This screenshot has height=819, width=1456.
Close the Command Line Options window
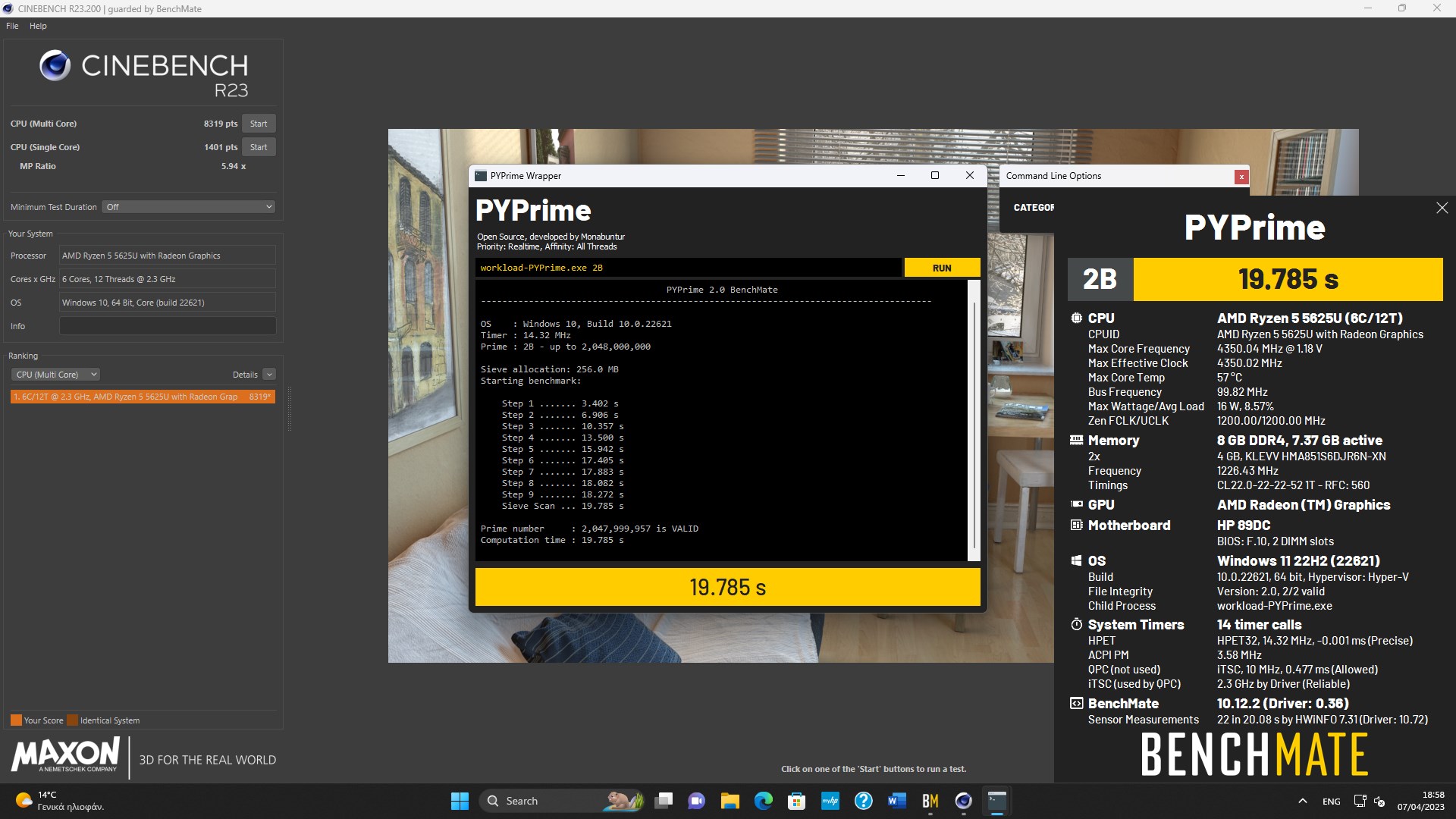click(x=1241, y=177)
